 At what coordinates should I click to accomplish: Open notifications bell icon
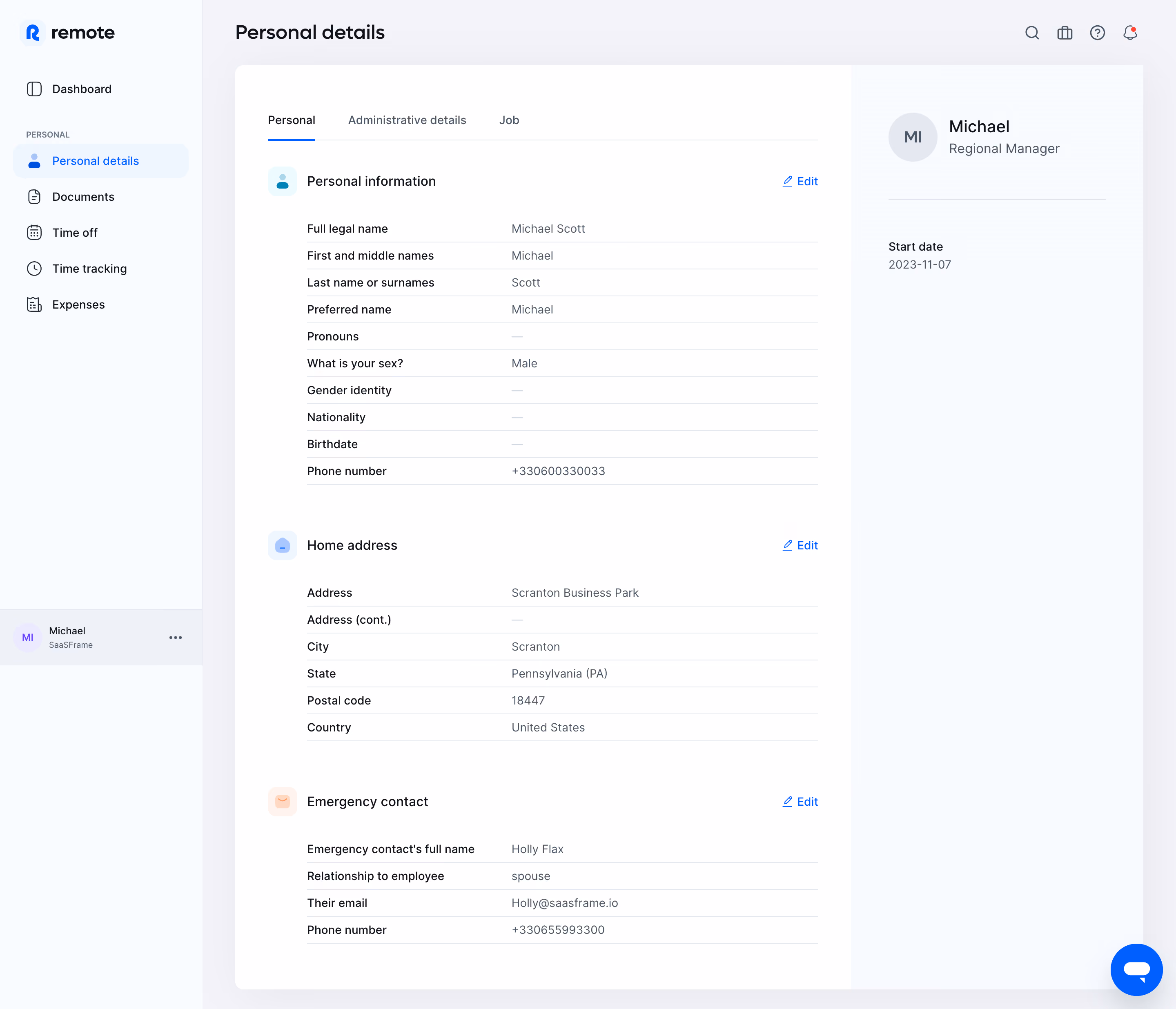[x=1130, y=33]
